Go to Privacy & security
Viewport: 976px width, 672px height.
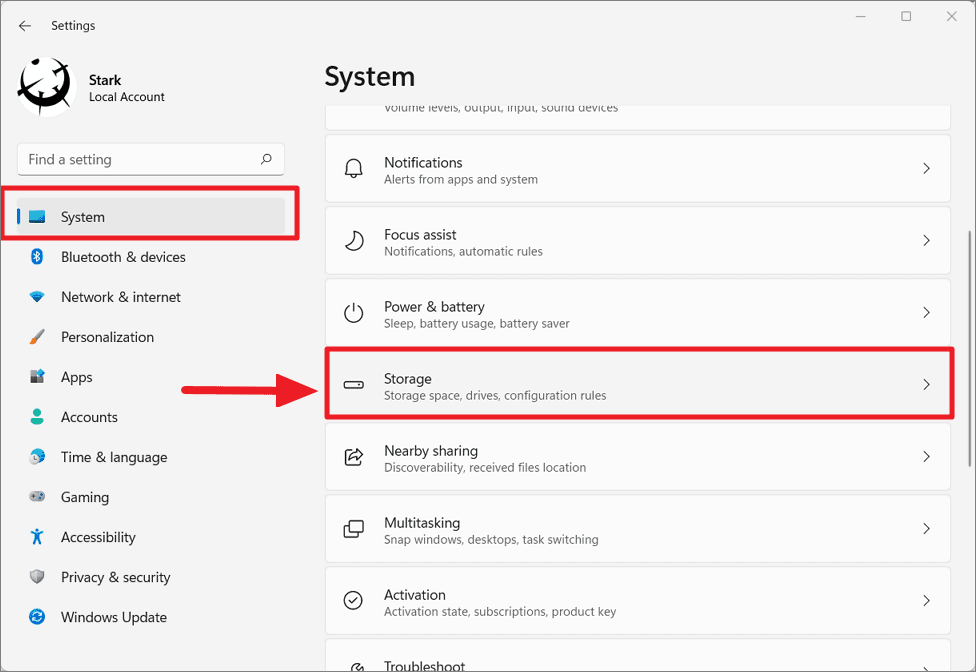tap(116, 577)
